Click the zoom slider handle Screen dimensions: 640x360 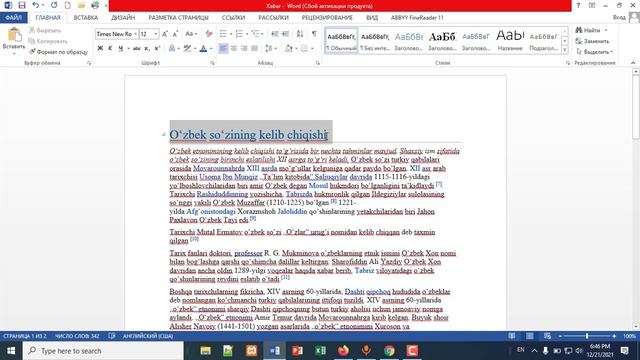587,336
